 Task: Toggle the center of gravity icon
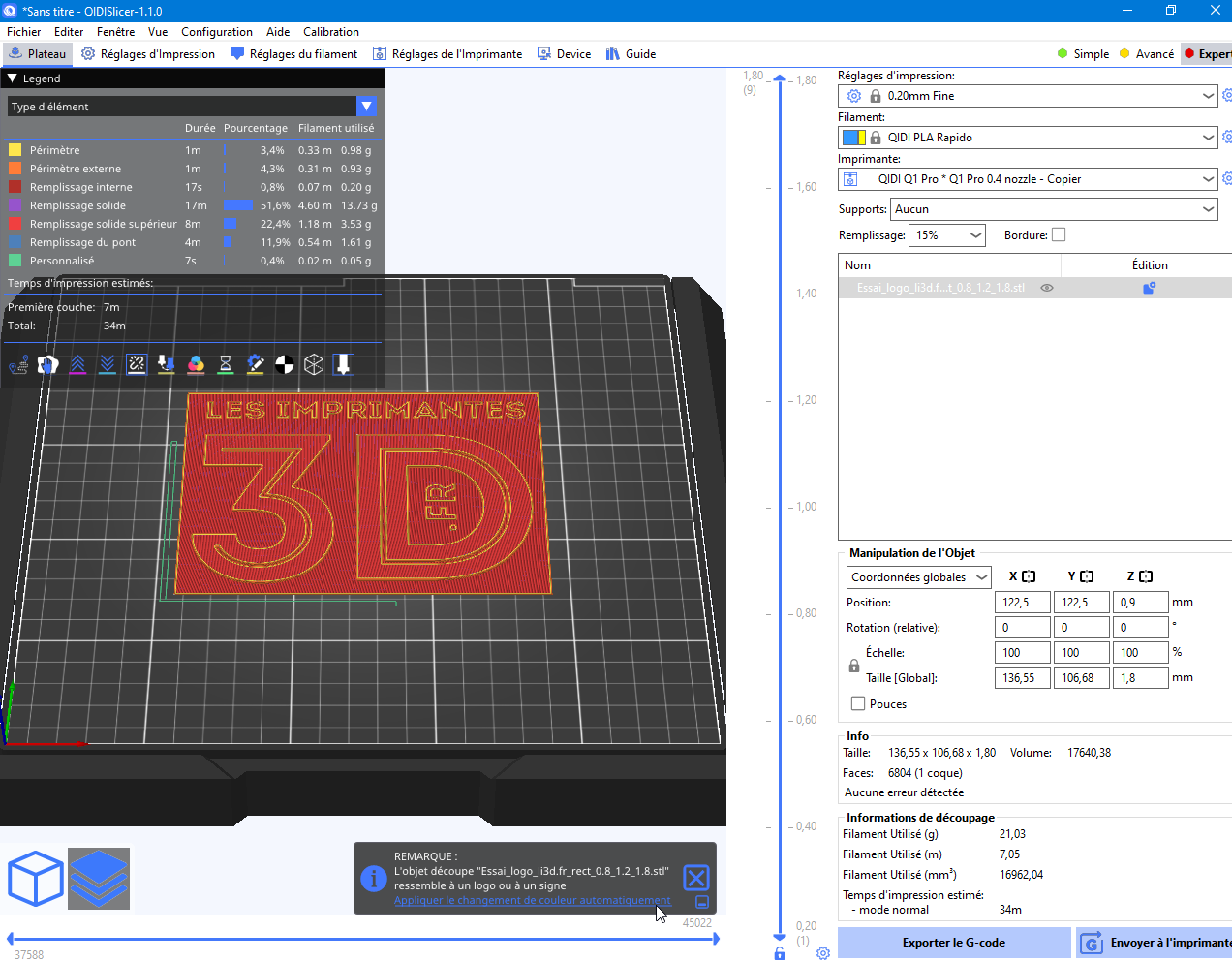285,364
